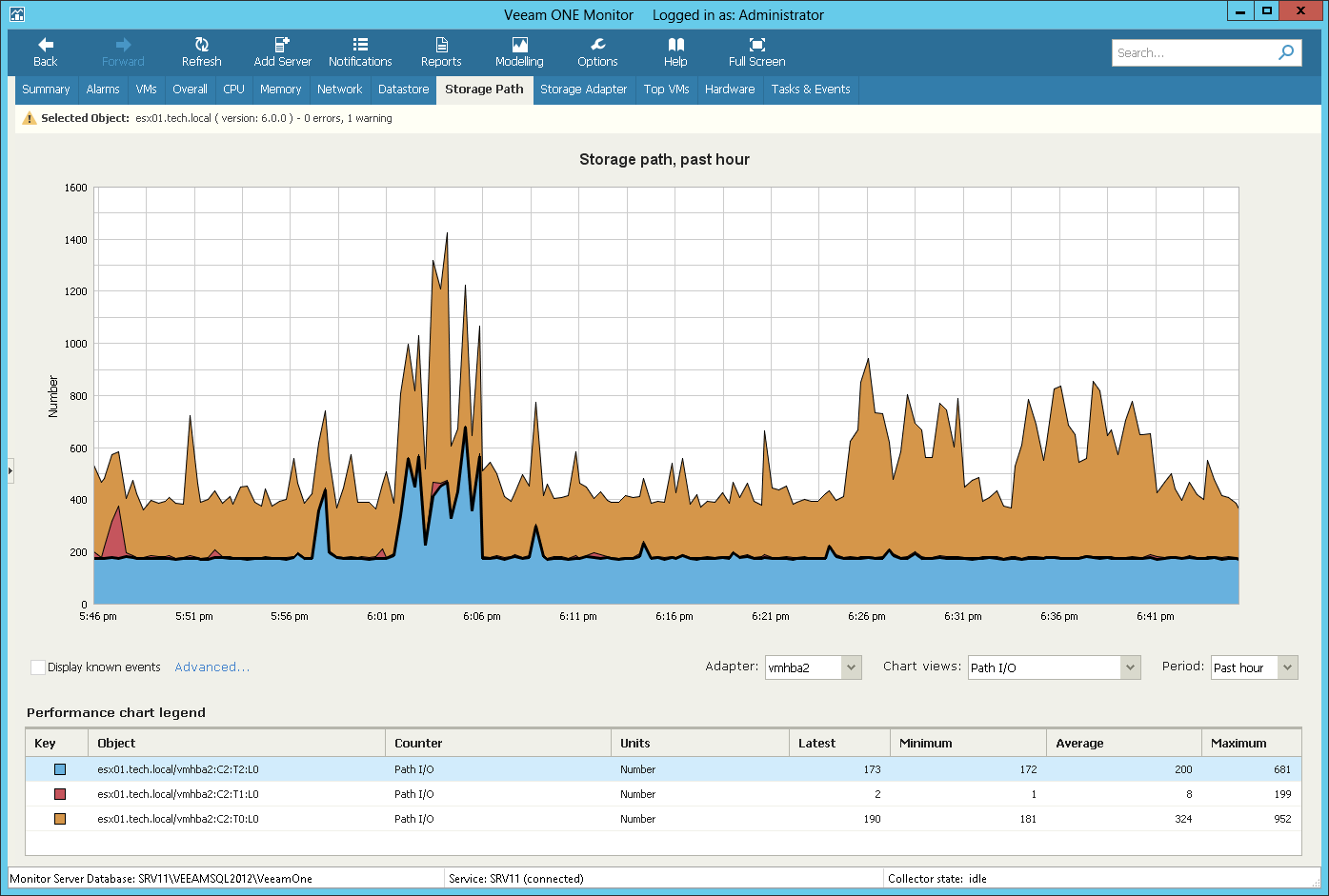This screenshot has height=896, width=1329.
Task: Open the Help book icon
Action: (675, 45)
